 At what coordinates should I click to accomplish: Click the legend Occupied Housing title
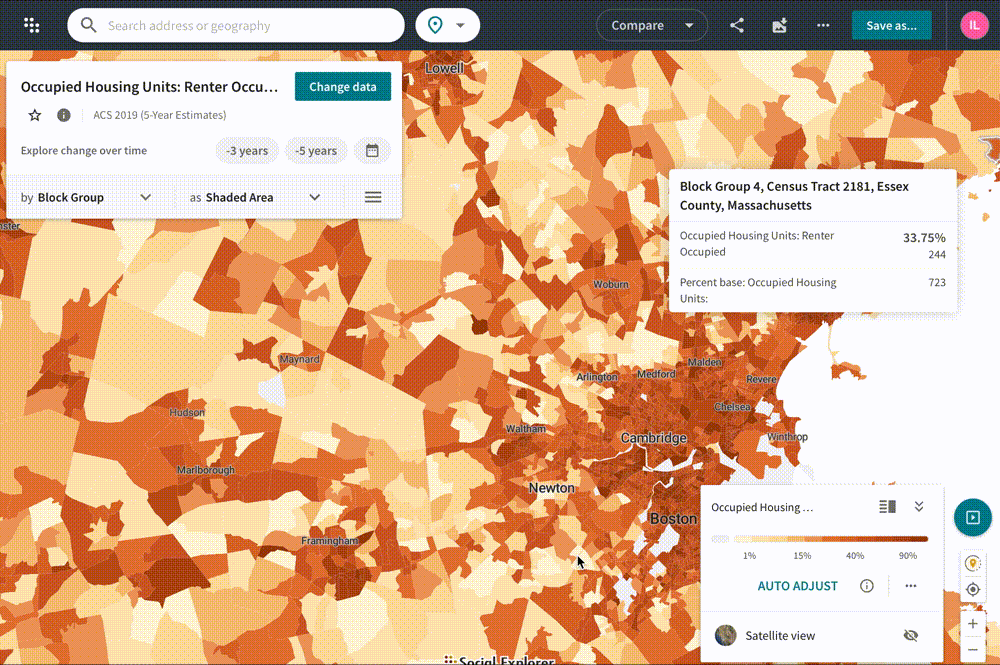[762, 508]
